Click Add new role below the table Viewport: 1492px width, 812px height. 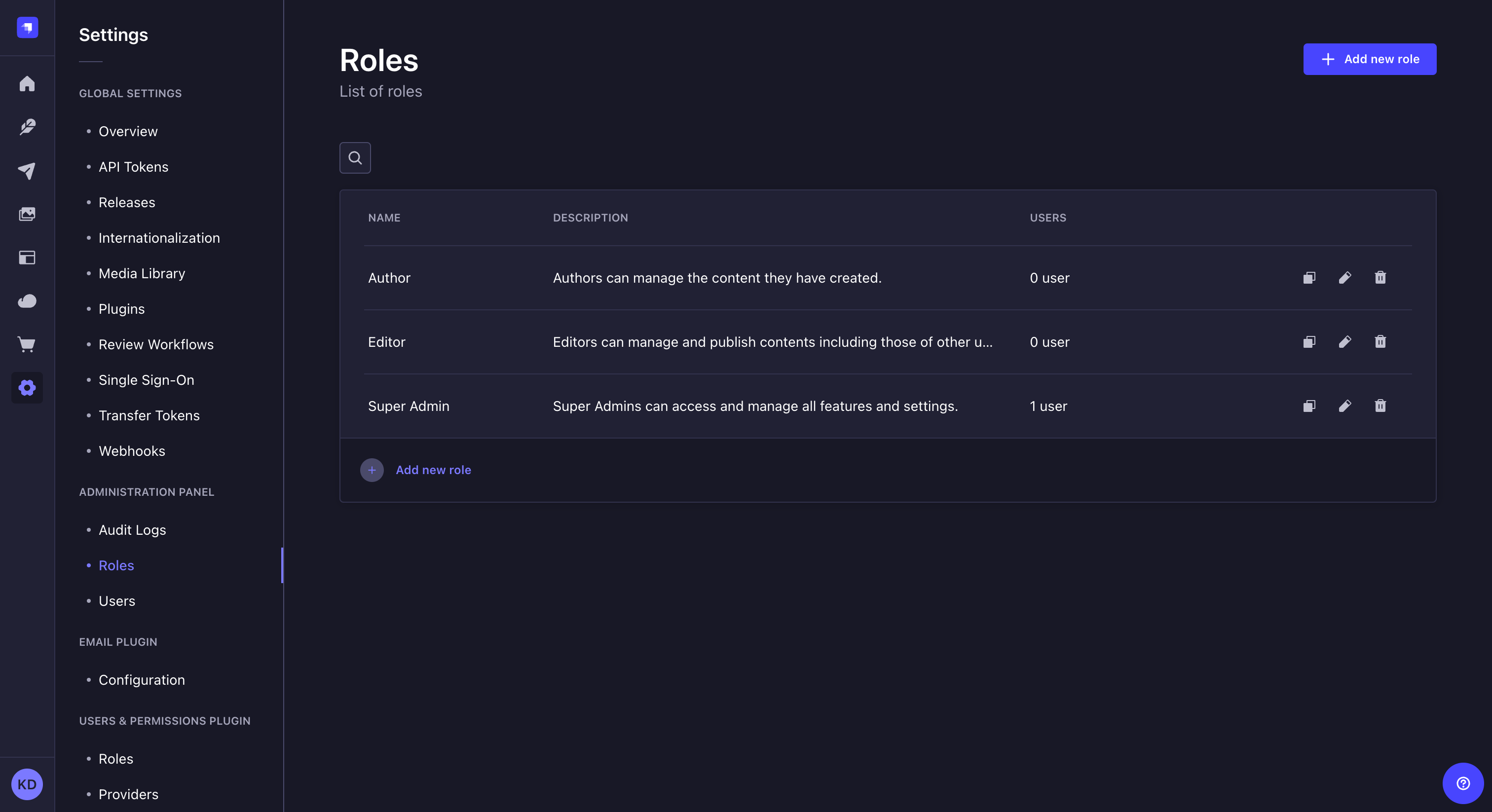pyautogui.click(x=433, y=470)
